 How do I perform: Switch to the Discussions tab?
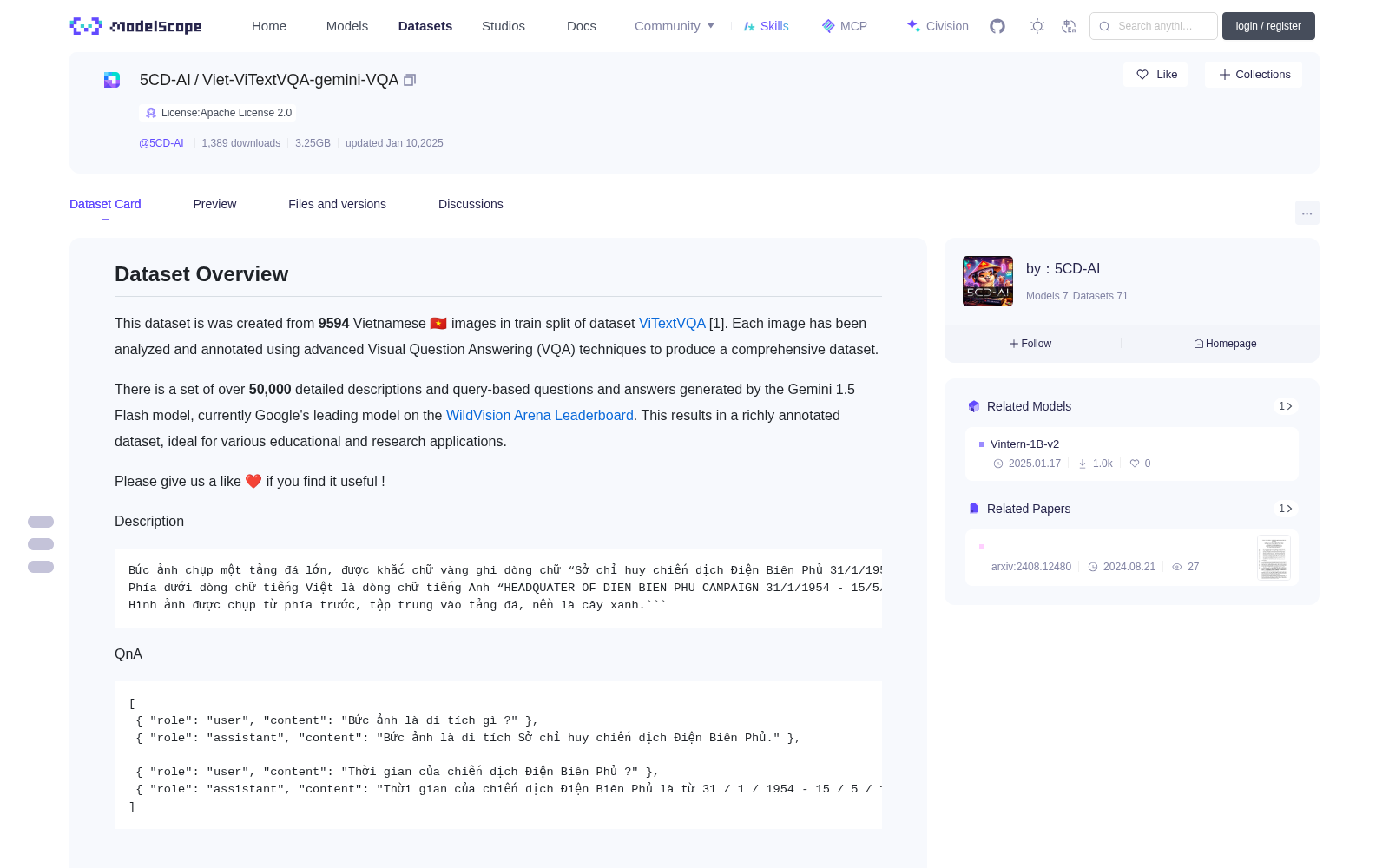[471, 204]
